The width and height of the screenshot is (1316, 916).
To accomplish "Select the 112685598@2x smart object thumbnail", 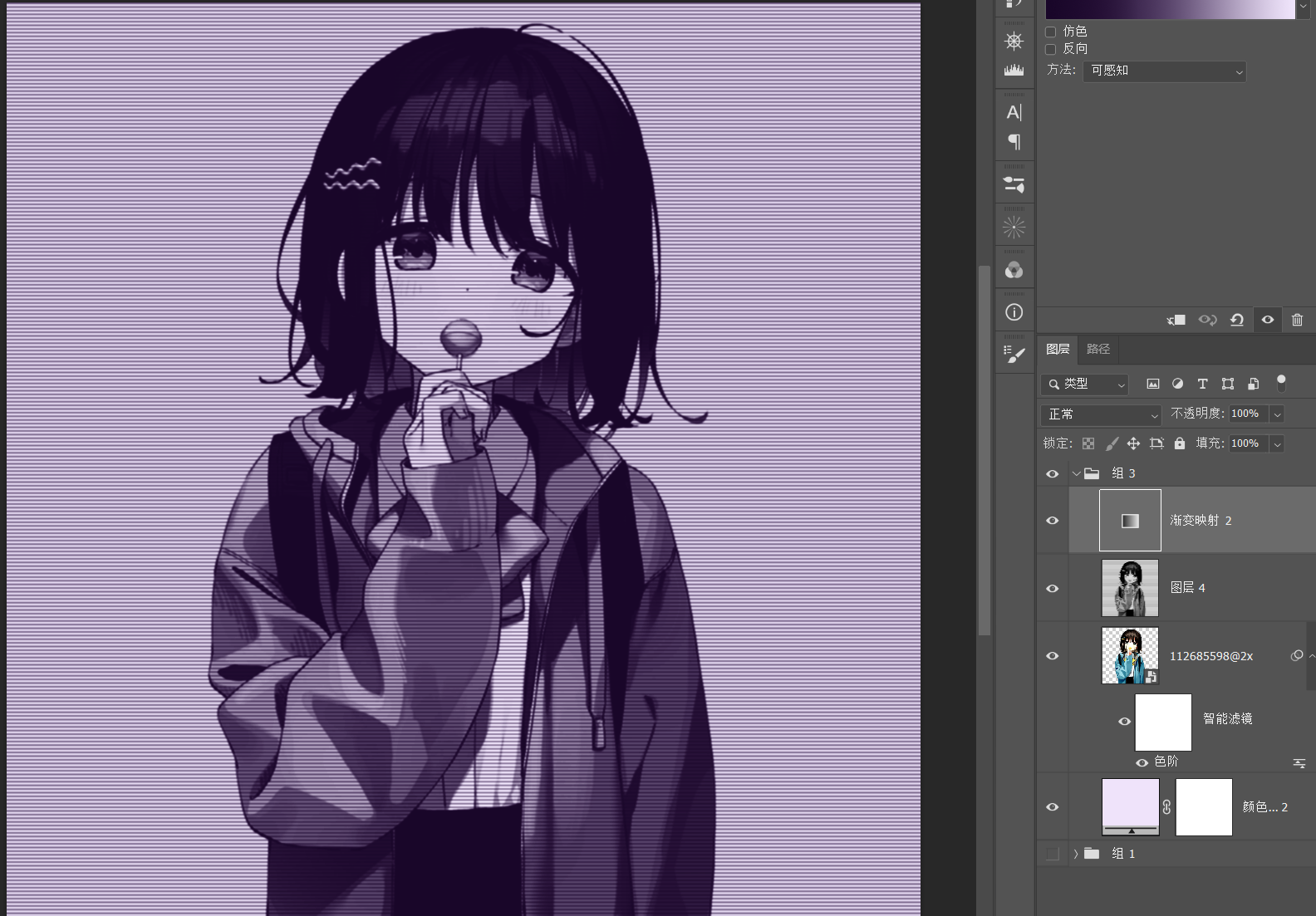I will point(1130,656).
